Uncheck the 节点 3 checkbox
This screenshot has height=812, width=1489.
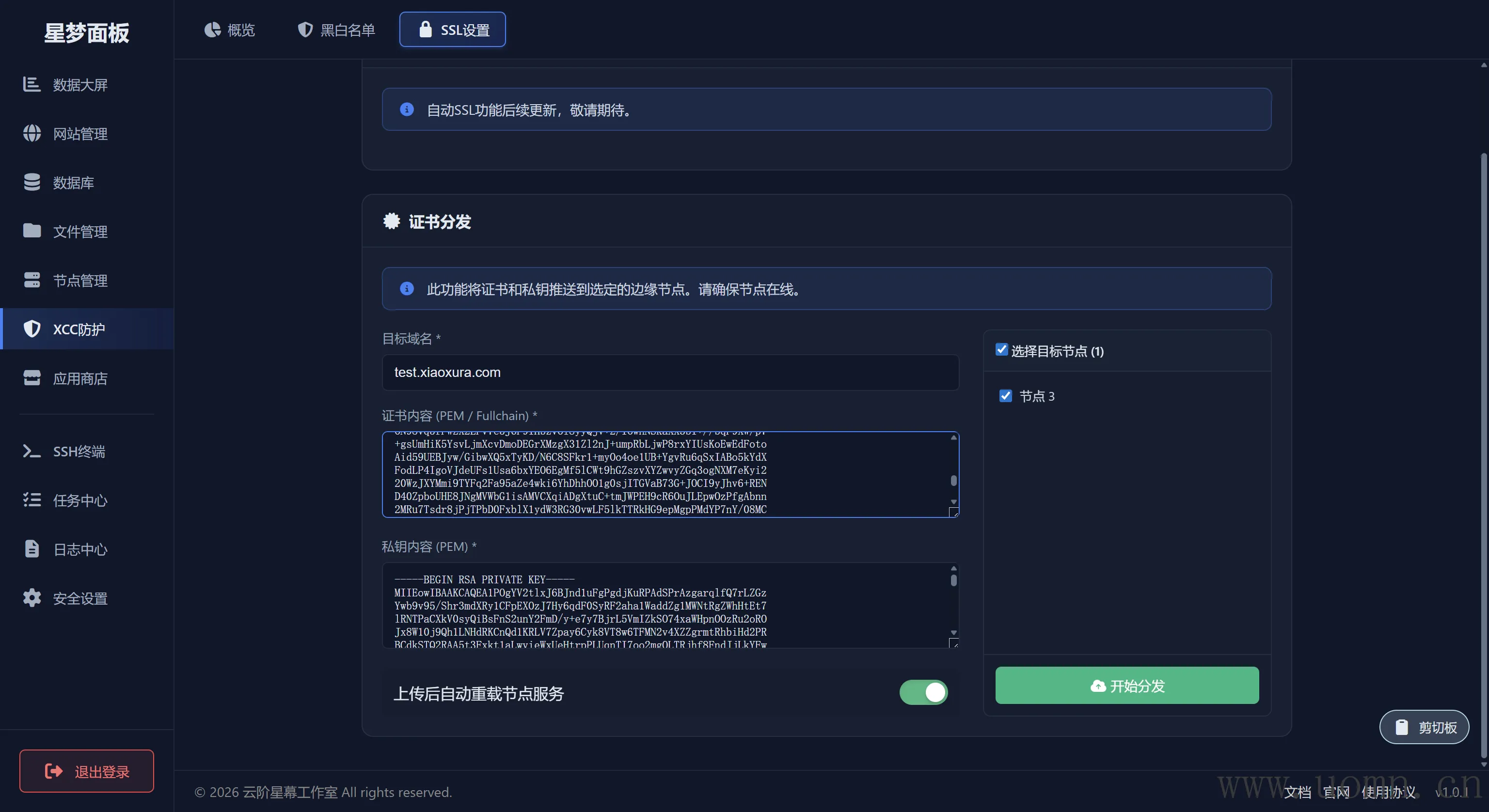coord(1005,396)
